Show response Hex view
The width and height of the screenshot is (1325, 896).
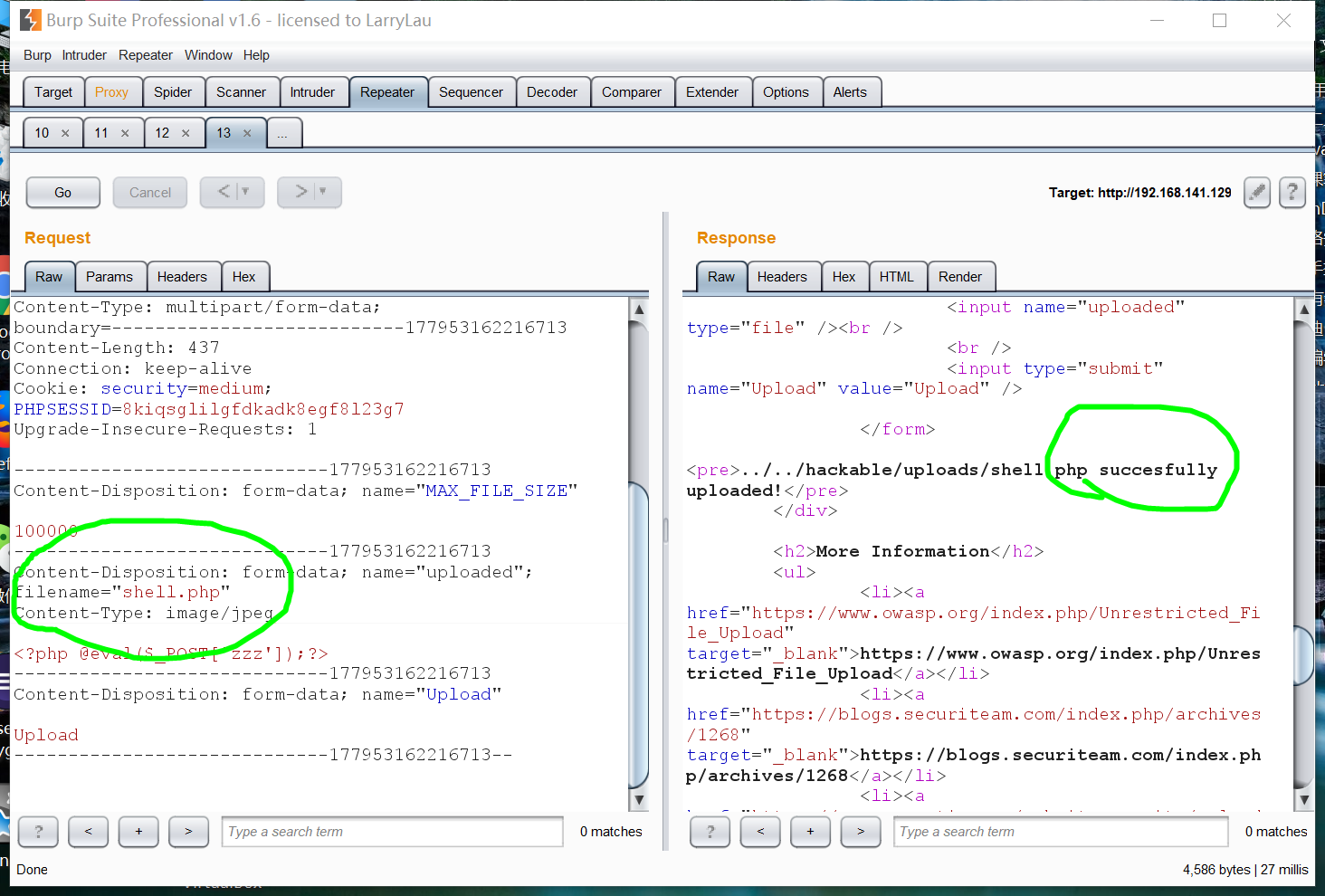click(844, 277)
